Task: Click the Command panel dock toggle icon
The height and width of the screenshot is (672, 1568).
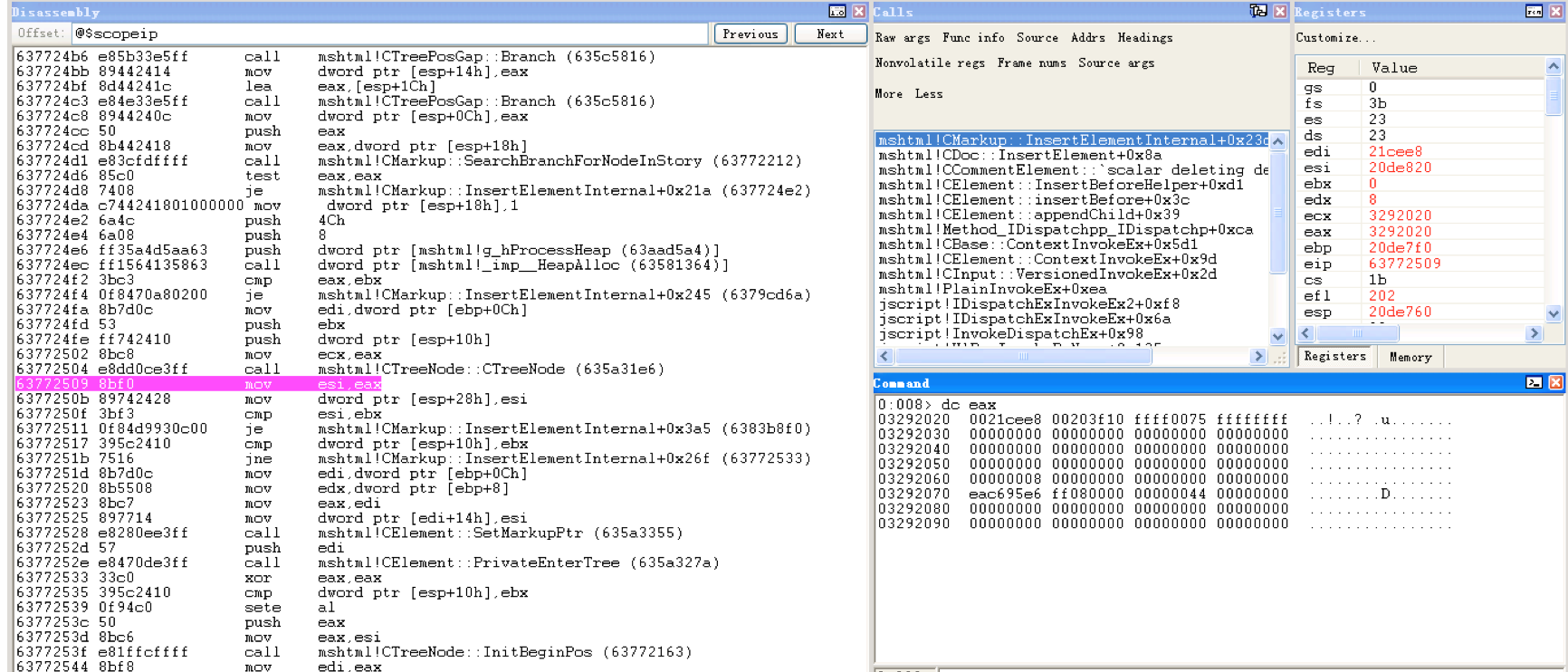Action: pyautogui.click(x=1534, y=383)
